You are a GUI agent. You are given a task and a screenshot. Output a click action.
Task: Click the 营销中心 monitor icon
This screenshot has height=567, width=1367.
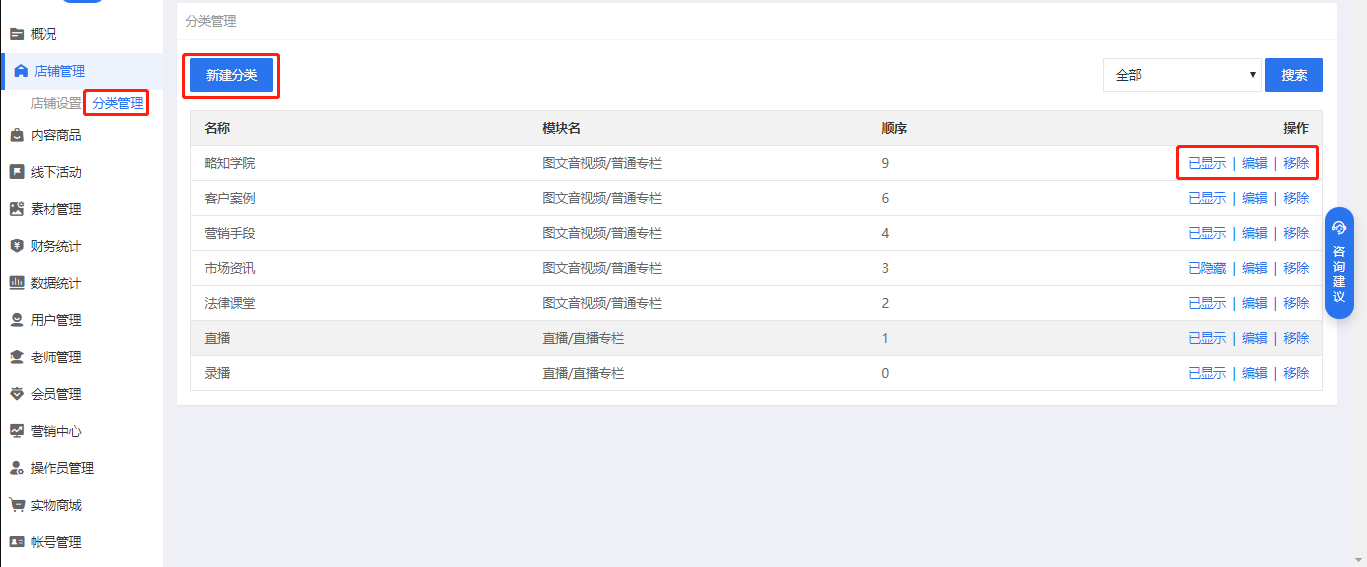[17, 431]
